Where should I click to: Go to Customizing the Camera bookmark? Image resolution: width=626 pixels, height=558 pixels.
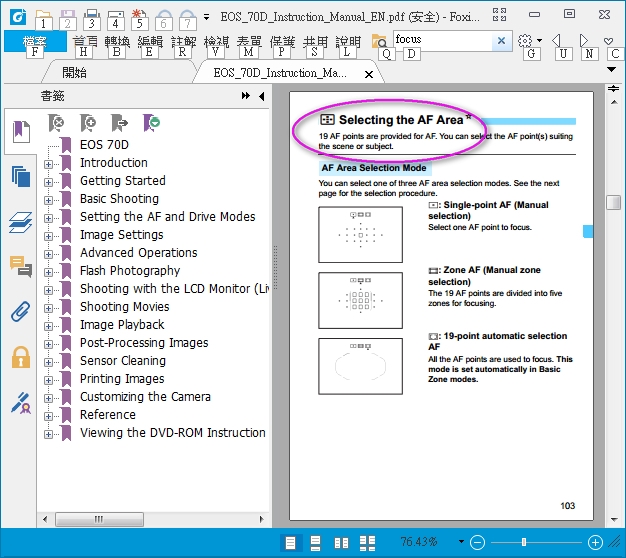pos(145,396)
